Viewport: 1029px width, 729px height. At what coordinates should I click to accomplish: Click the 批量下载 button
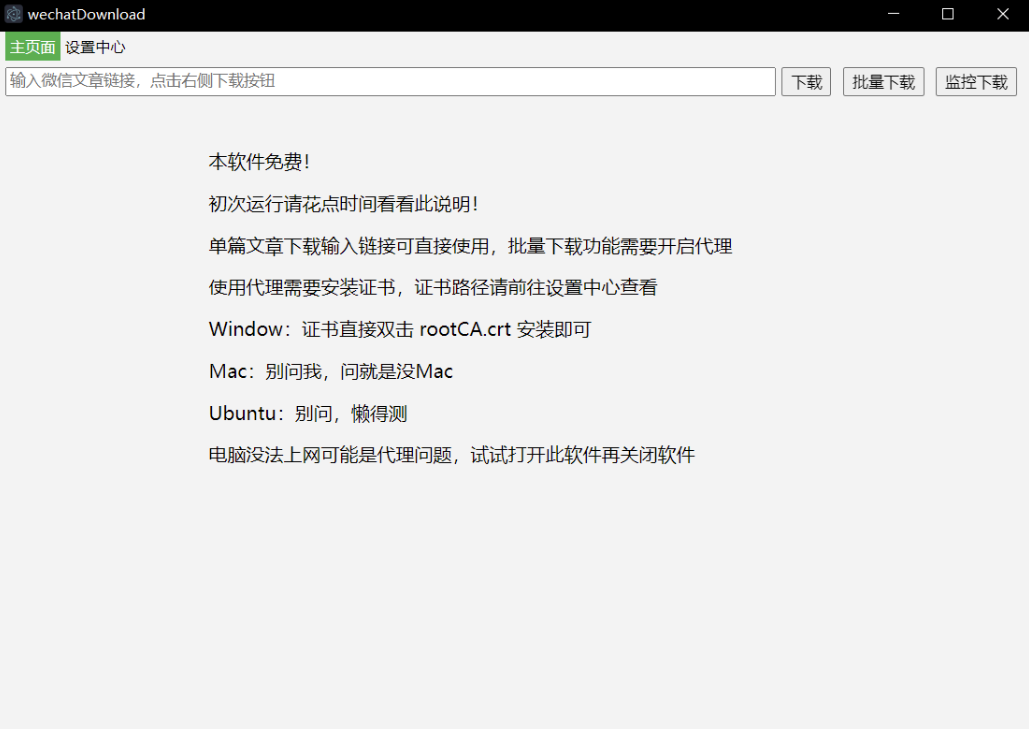pyautogui.click(x=883, y=82)
